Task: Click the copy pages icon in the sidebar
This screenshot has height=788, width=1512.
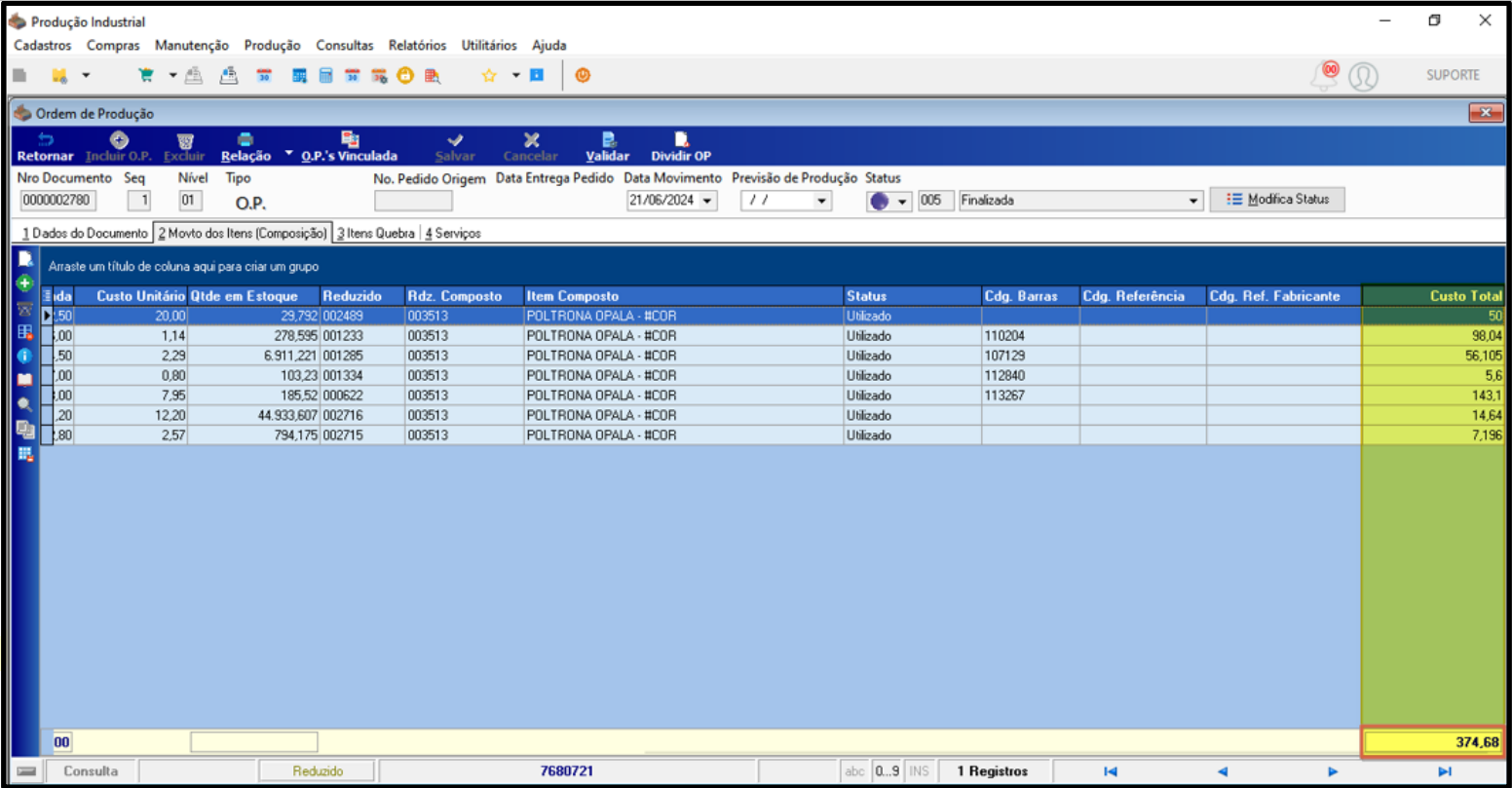Action: click(x=25, y=430)
